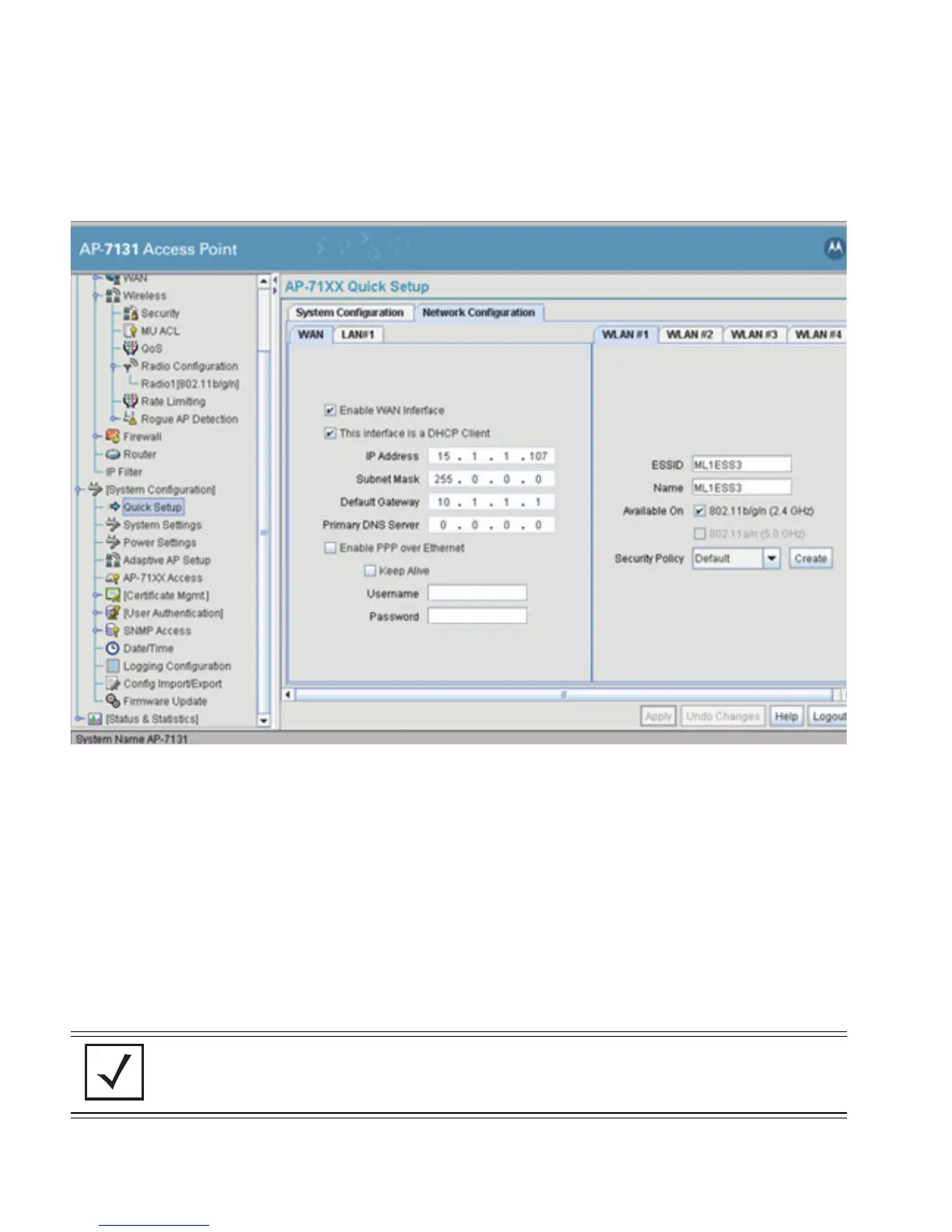Expand the SNMP Access node
The image size is (952, 1232).
[96, 631]
